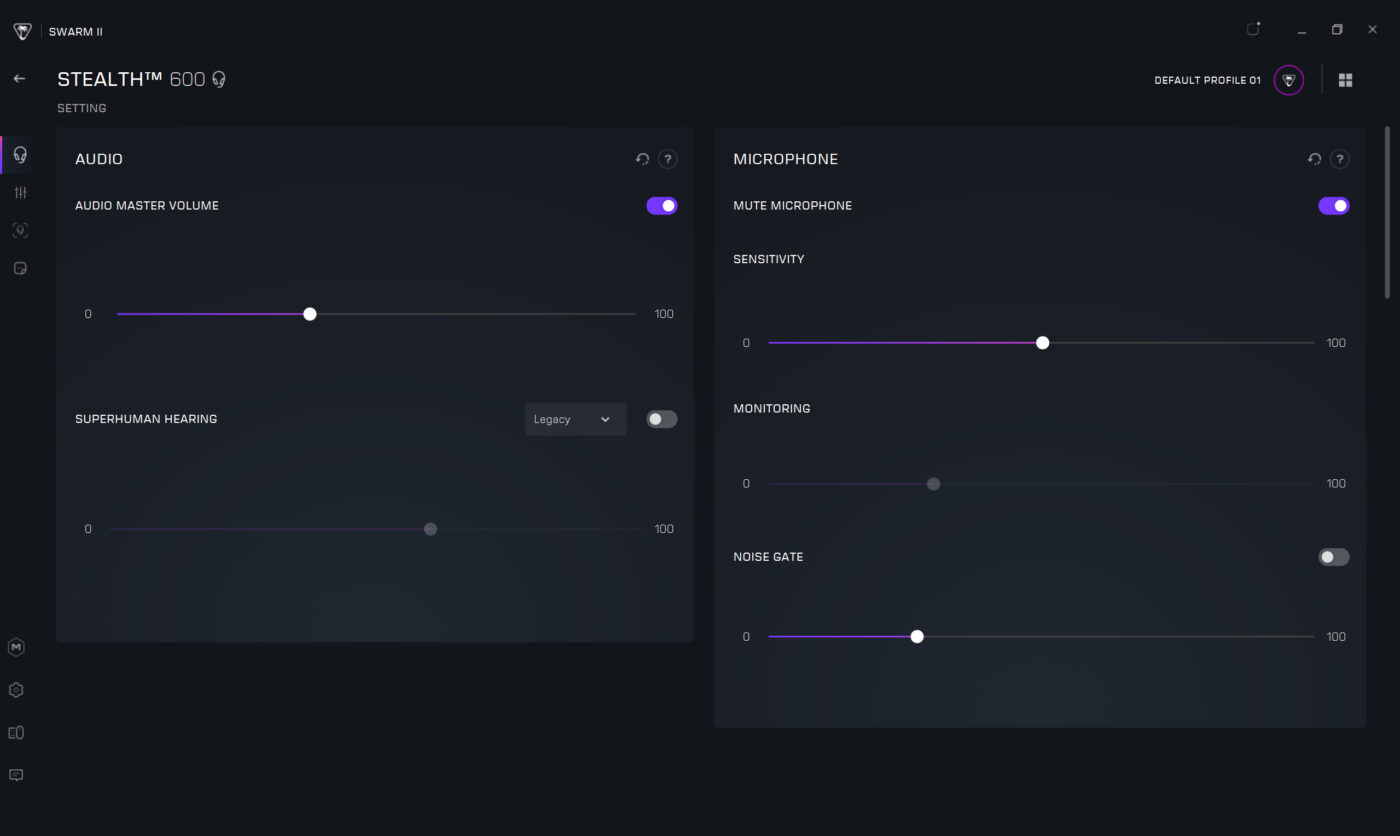
Task: Click the MICROPHONE panel heading
Action: 786,159
